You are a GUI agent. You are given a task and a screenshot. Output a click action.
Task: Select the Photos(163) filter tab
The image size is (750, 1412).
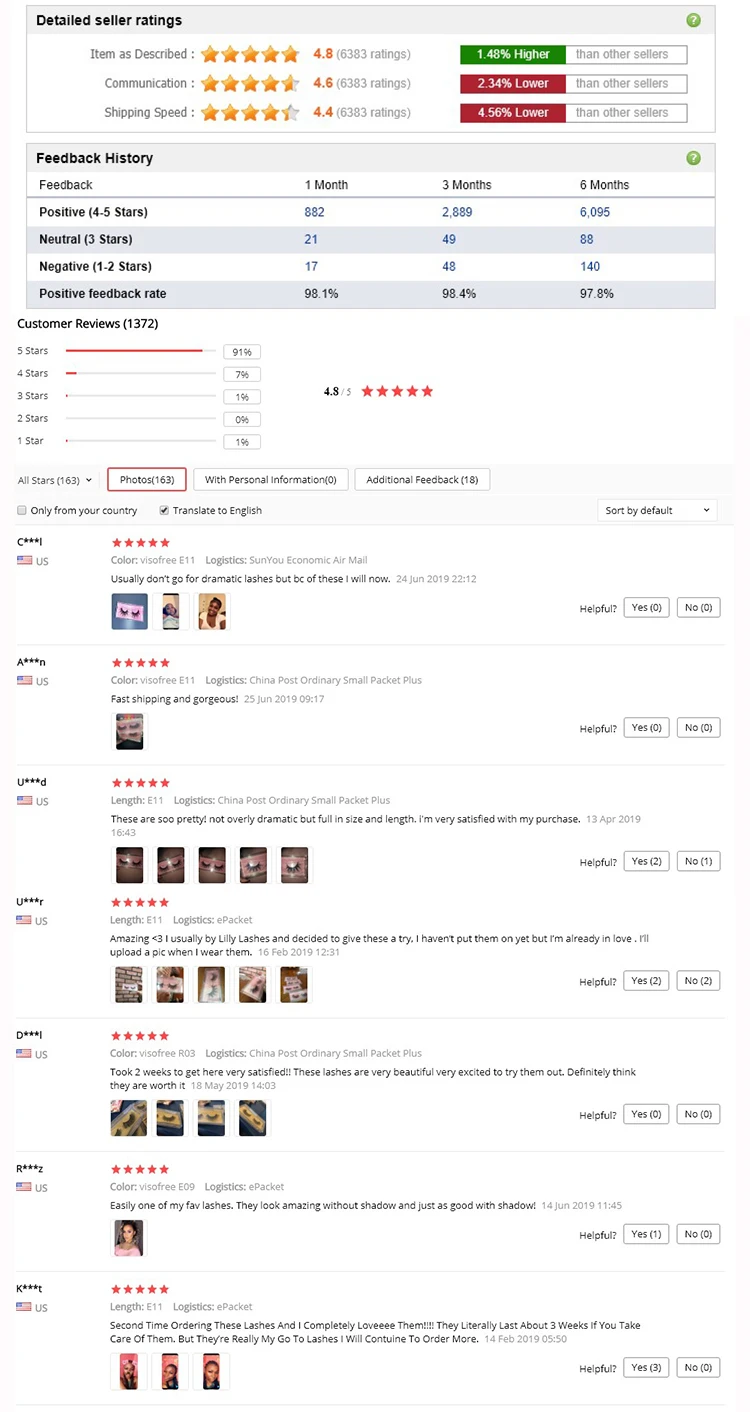pos(147,480)
